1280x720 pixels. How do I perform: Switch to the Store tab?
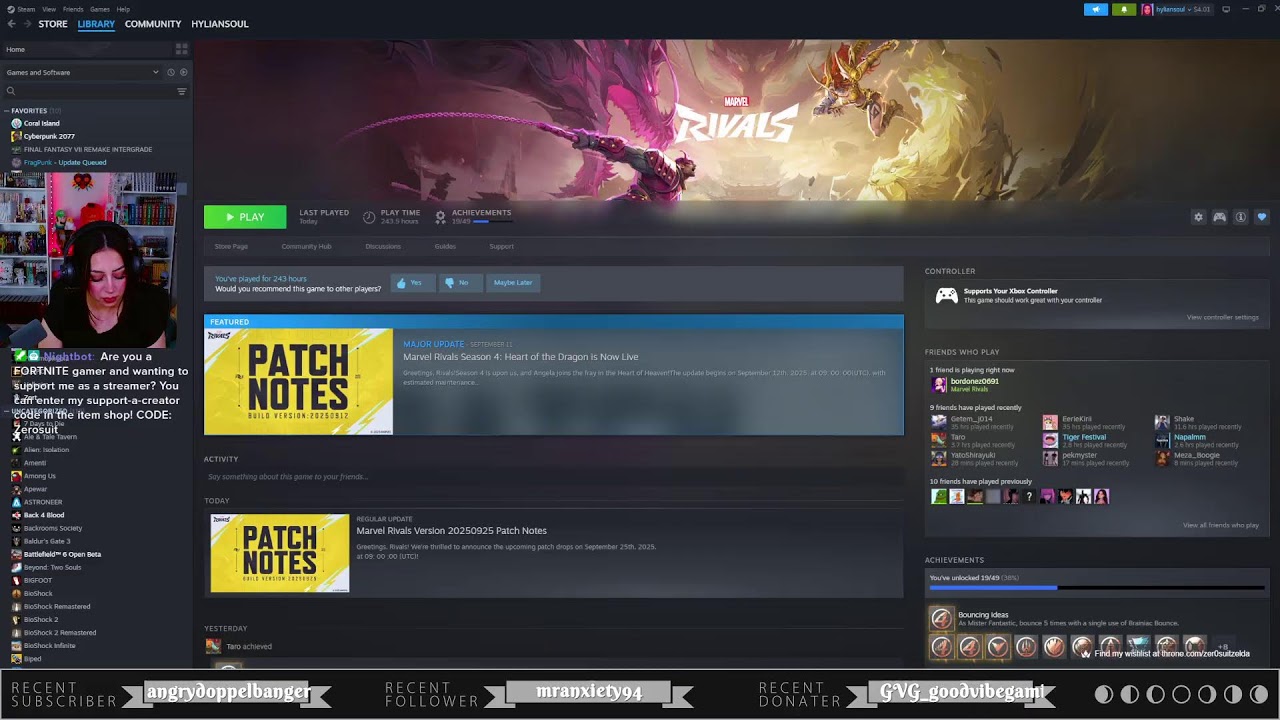53,24
